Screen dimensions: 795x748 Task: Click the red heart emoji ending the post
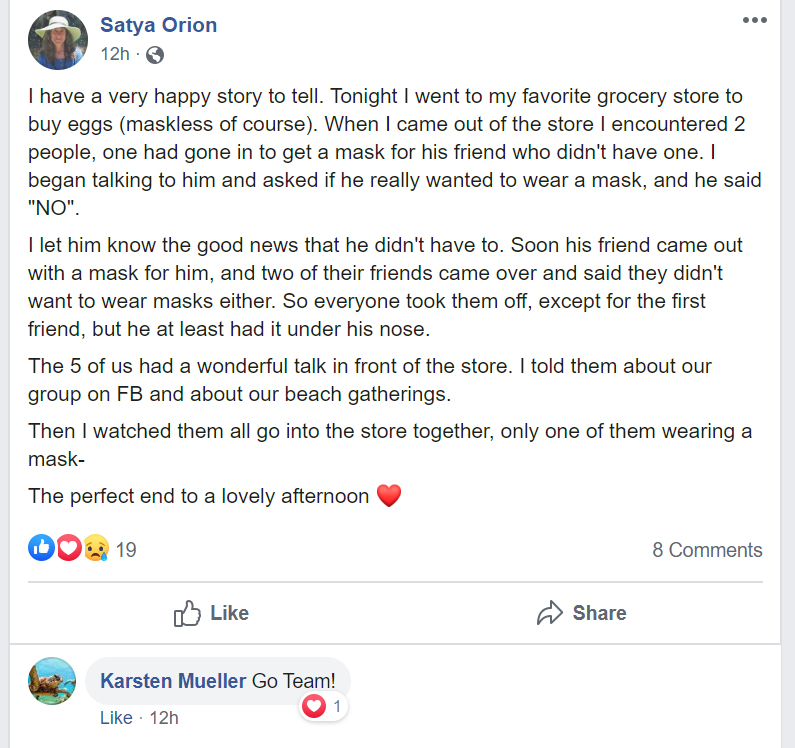[x=389, y=495]
